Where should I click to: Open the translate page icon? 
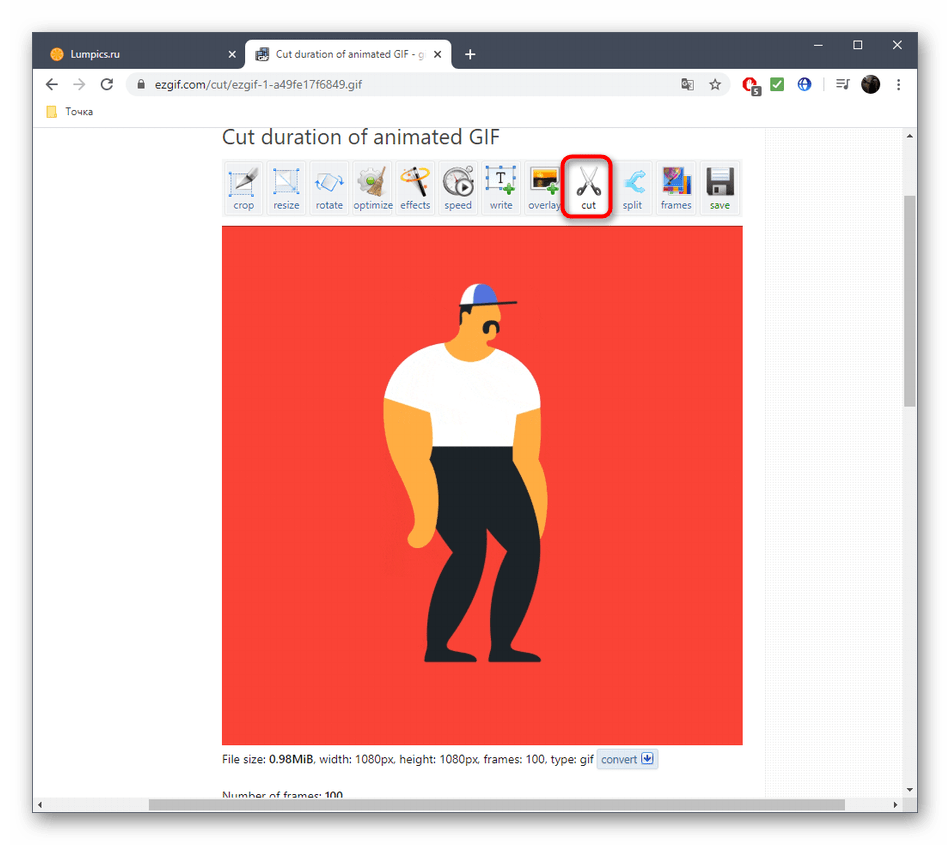687,84
